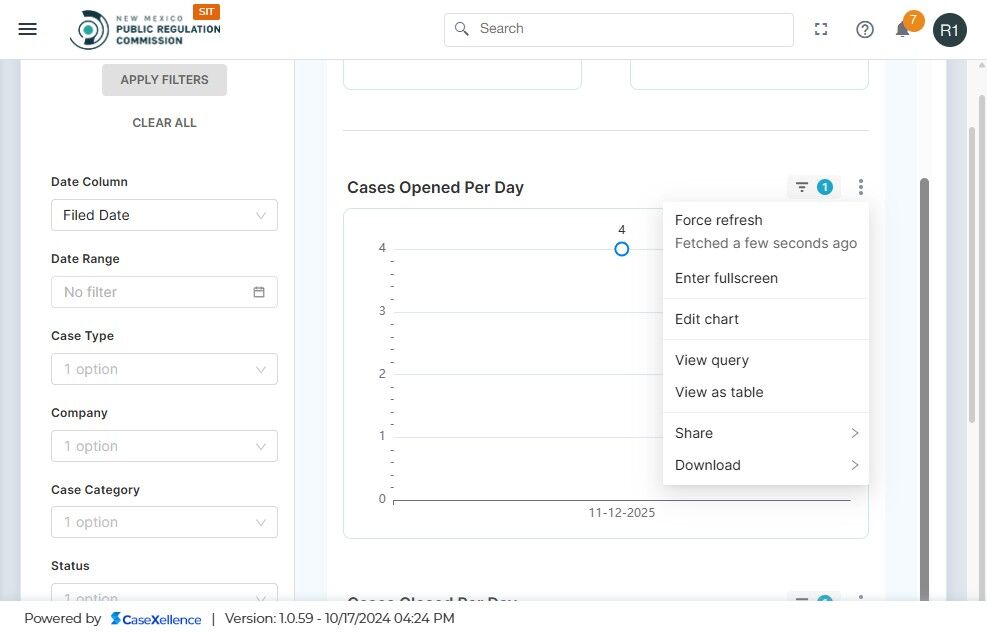Click into the Search field

click(x=619, y=30)
